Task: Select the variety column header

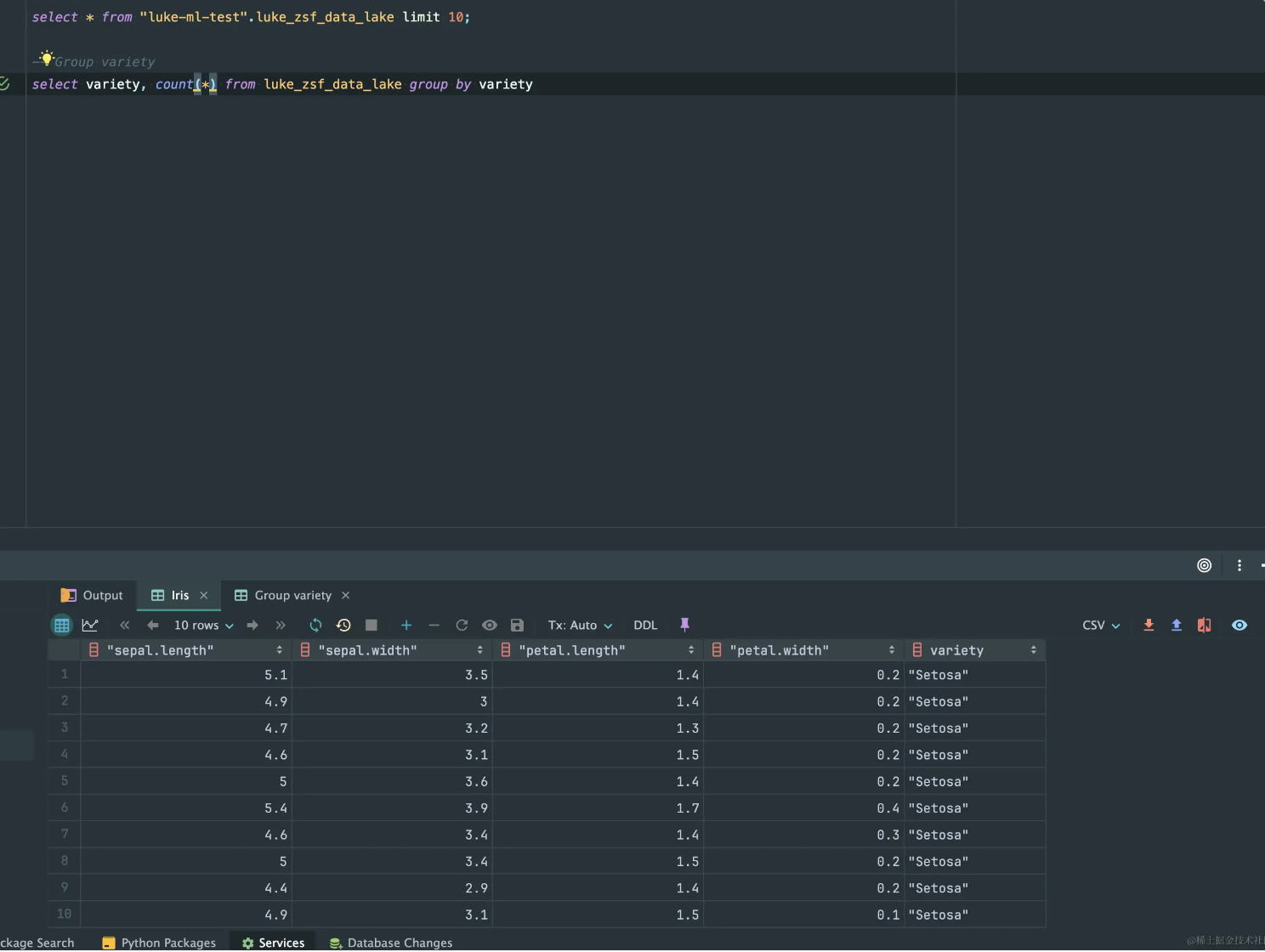Action: (x=975, y=650)
